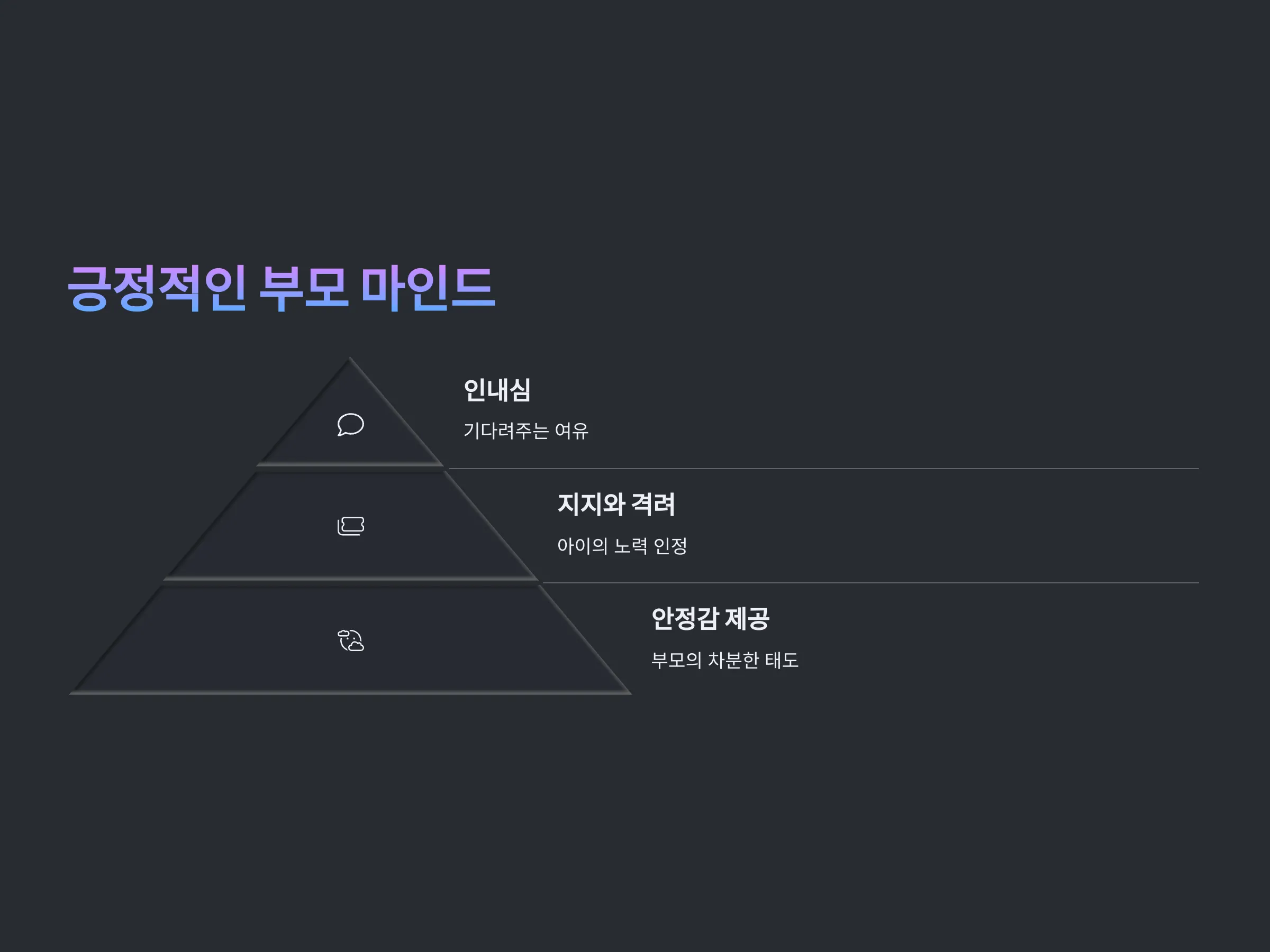
Task: Click the word 마인드 in the title
Action: coord(428,288)
